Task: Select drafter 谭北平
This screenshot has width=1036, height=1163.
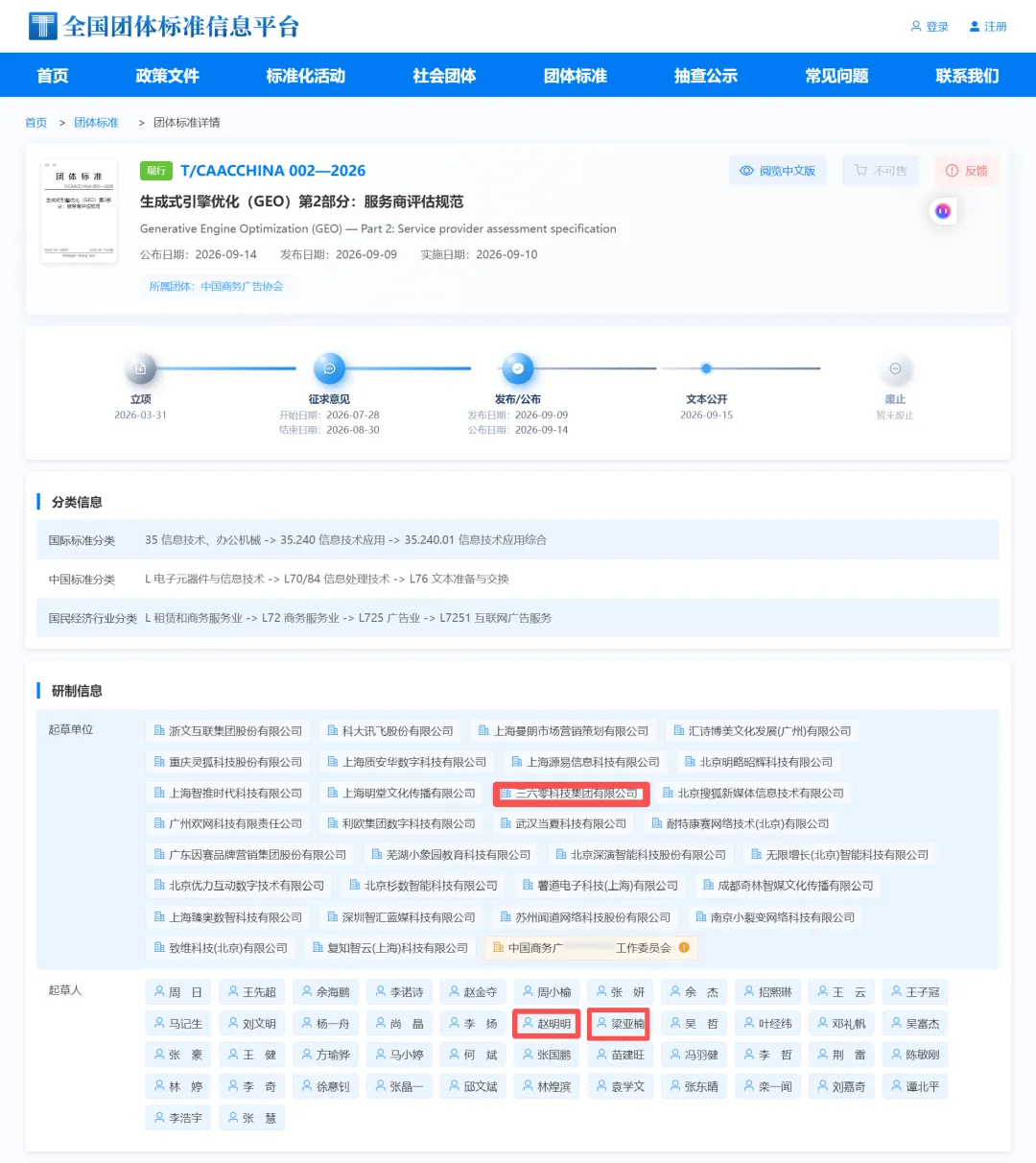Action: [x=915, y=1086]
